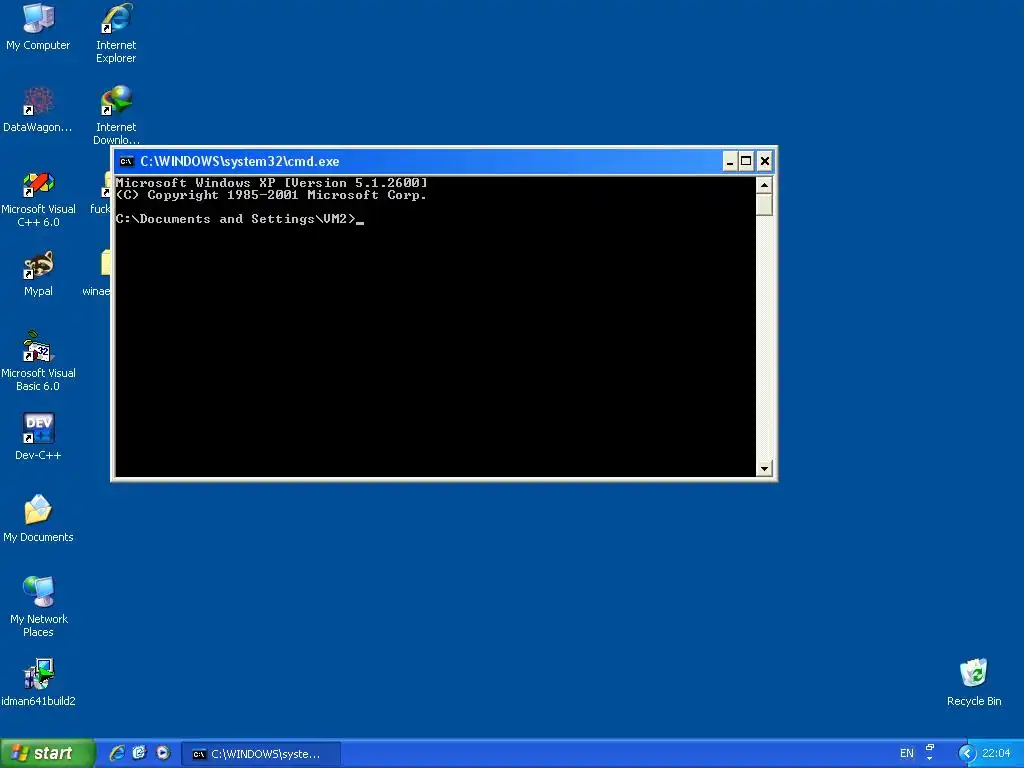Viewport: 1024px width, 768px height.
Task: Minimize the cmd.exe window
Action: (730, 161)
